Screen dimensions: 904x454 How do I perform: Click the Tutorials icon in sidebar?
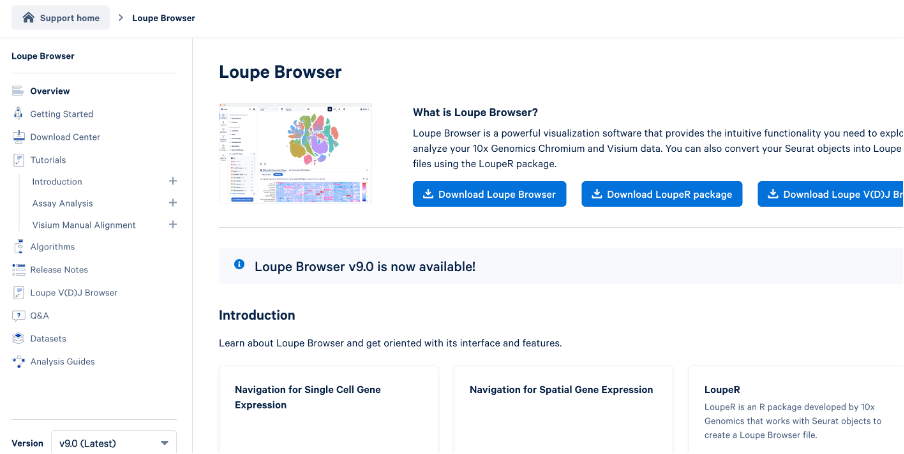point(18,160)
